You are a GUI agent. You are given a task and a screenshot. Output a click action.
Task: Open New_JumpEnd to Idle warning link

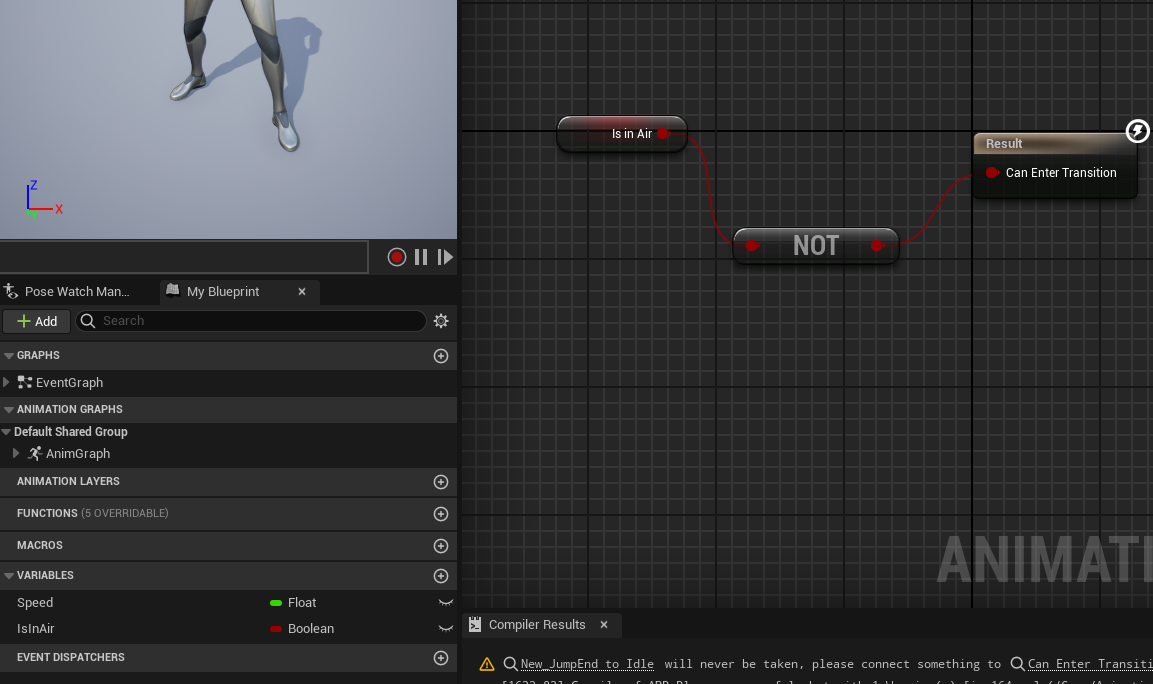587,664
